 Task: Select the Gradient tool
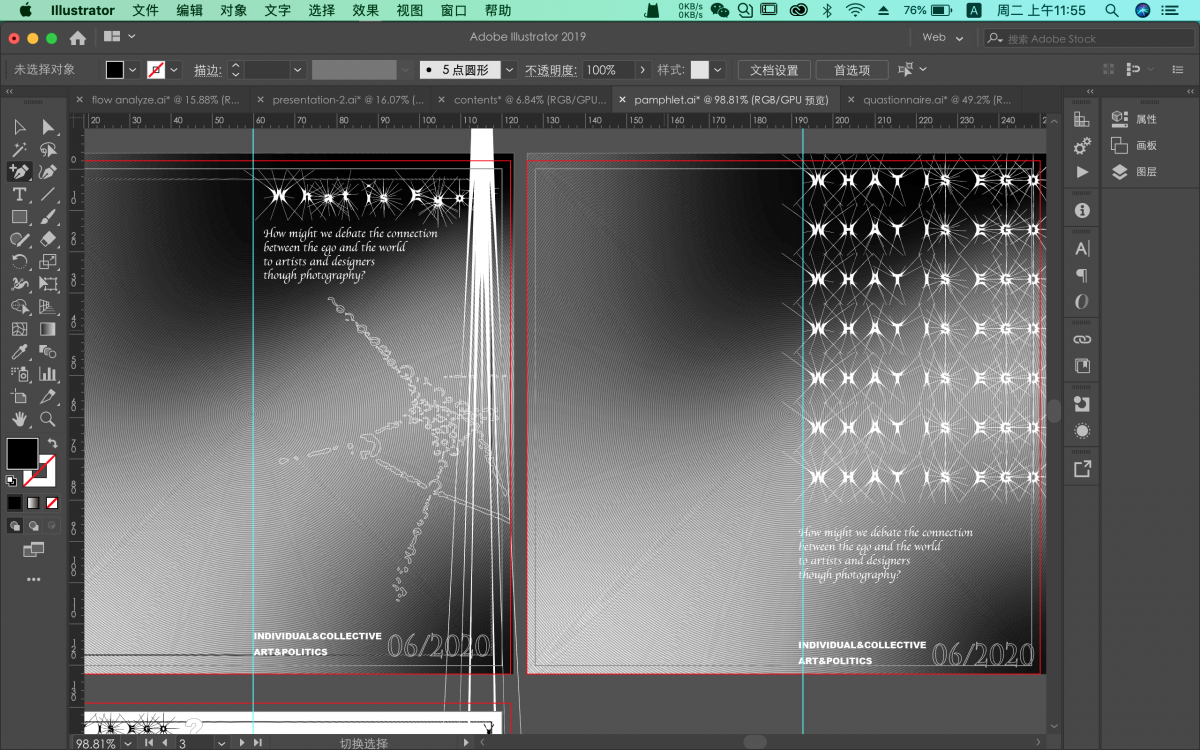pos(48,329)
